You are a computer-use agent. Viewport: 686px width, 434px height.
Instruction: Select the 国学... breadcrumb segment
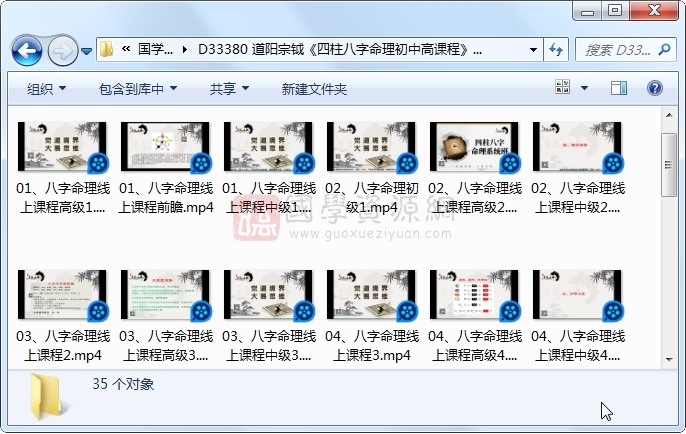(155, 49)
